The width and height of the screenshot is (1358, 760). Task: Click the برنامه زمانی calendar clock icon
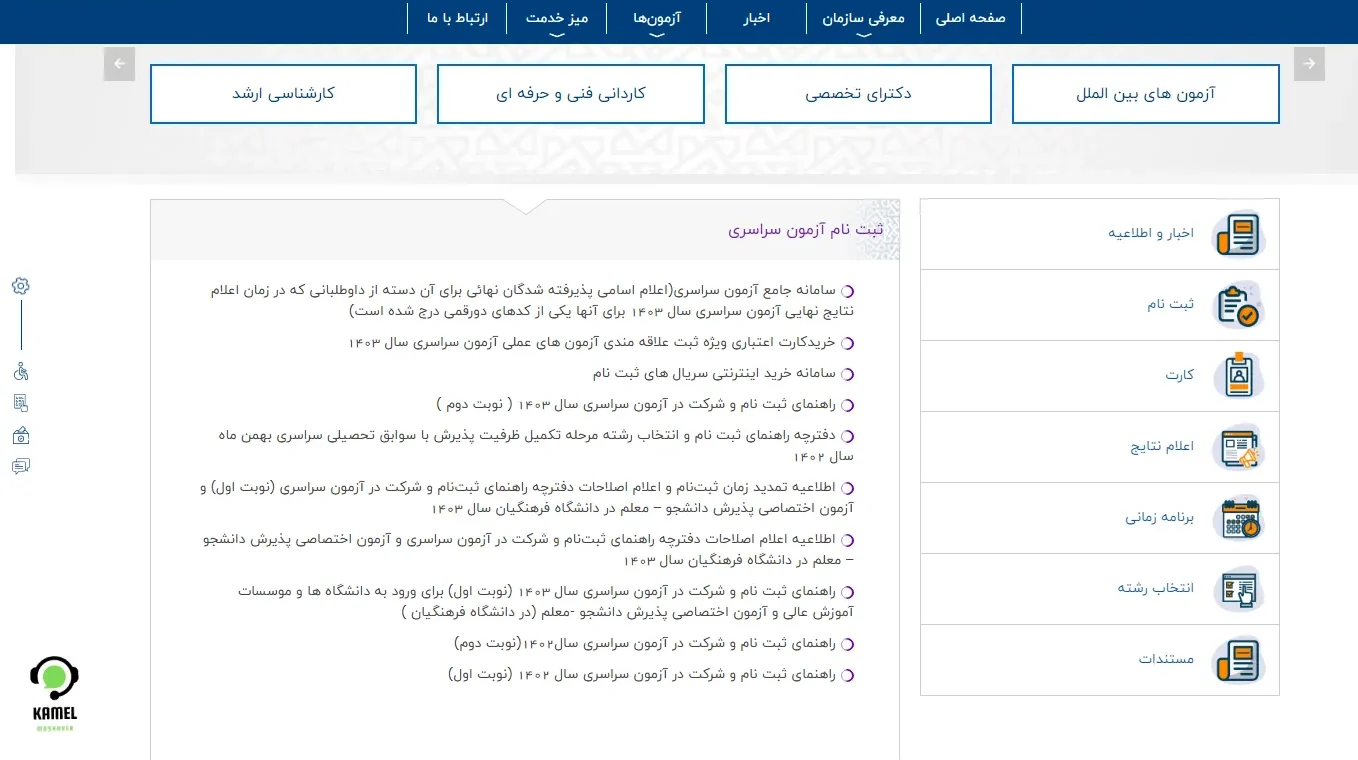tap(1238, 518)
